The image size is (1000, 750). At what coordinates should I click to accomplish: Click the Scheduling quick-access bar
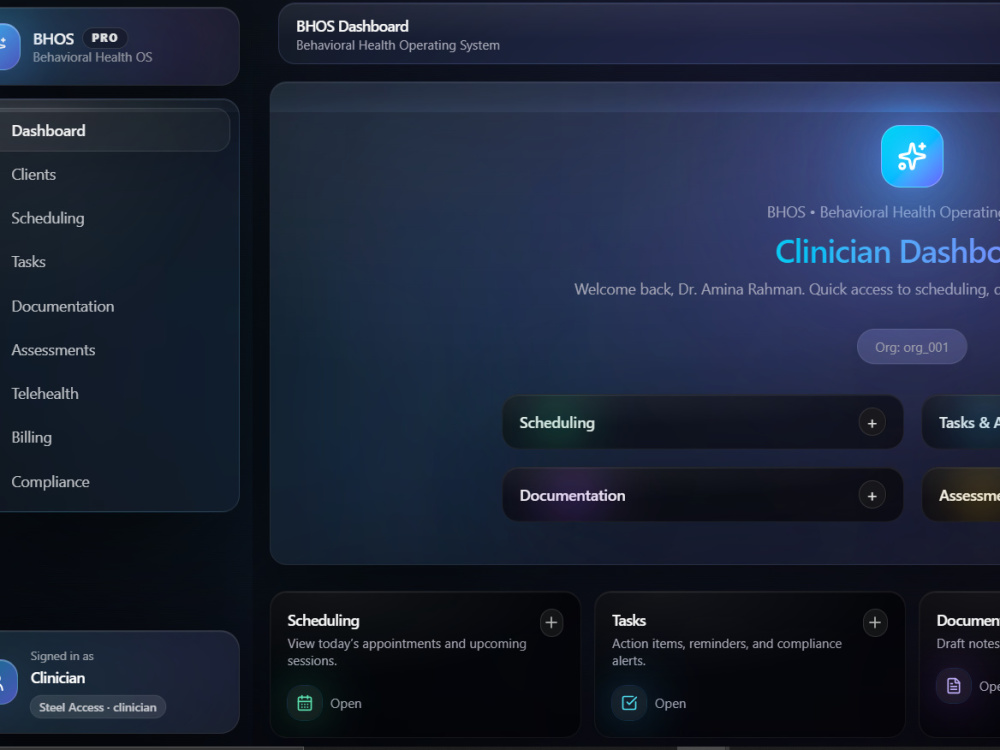702,423
